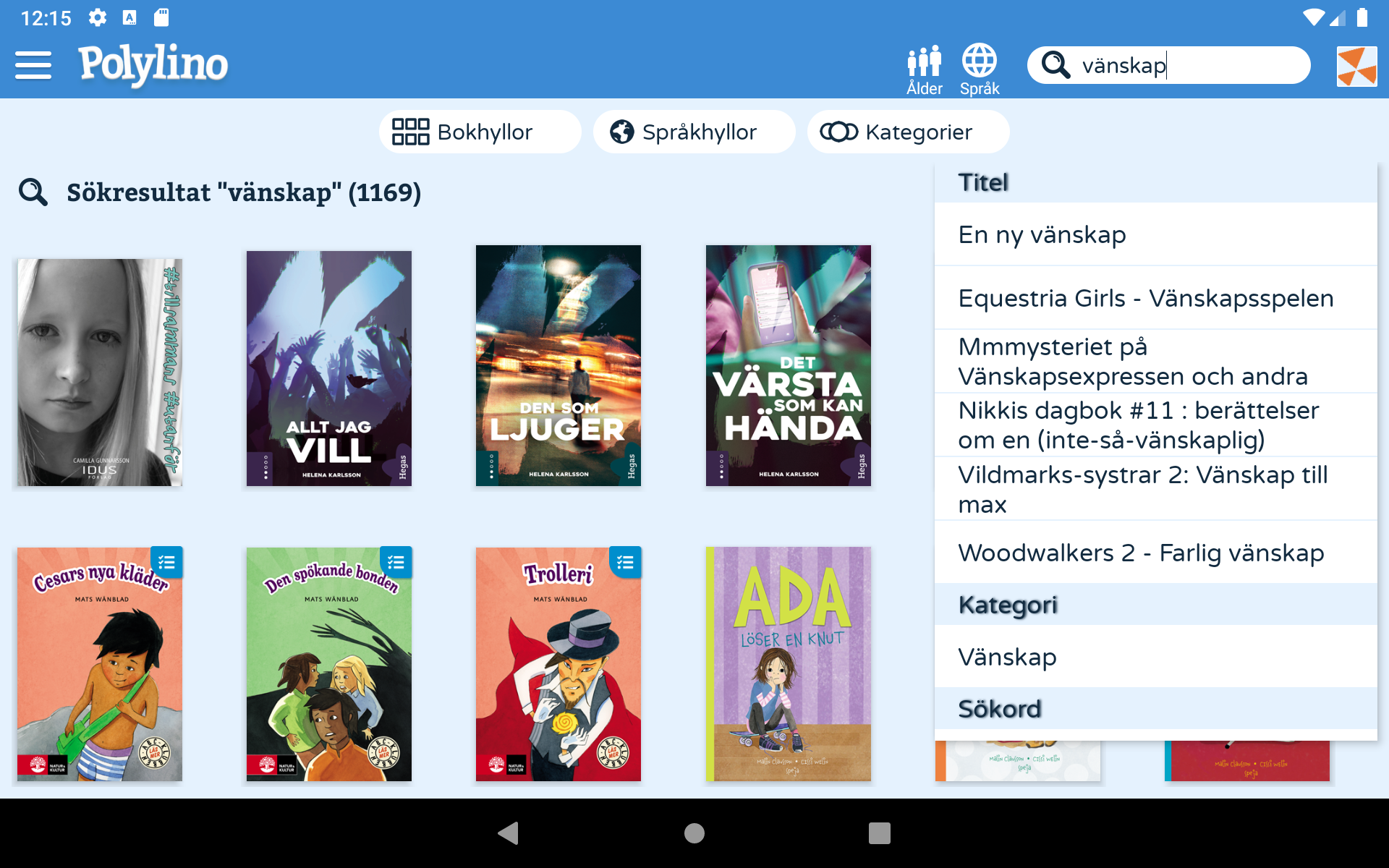
Task: Open the orange pinwheel profile icon
Action: pos(1357,66)
